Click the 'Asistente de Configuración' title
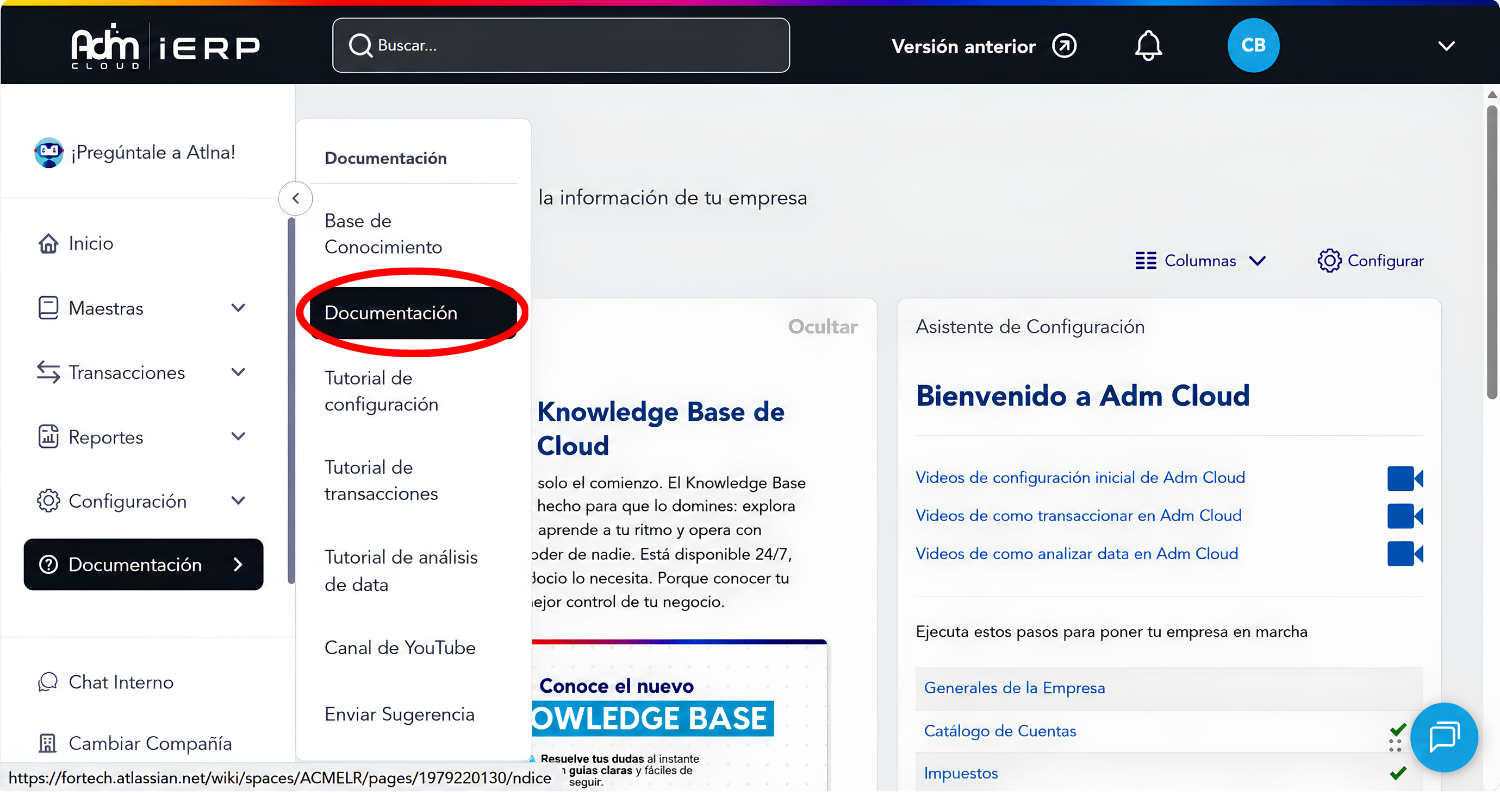The image size is (1500, 793). tap(1030, 327)
